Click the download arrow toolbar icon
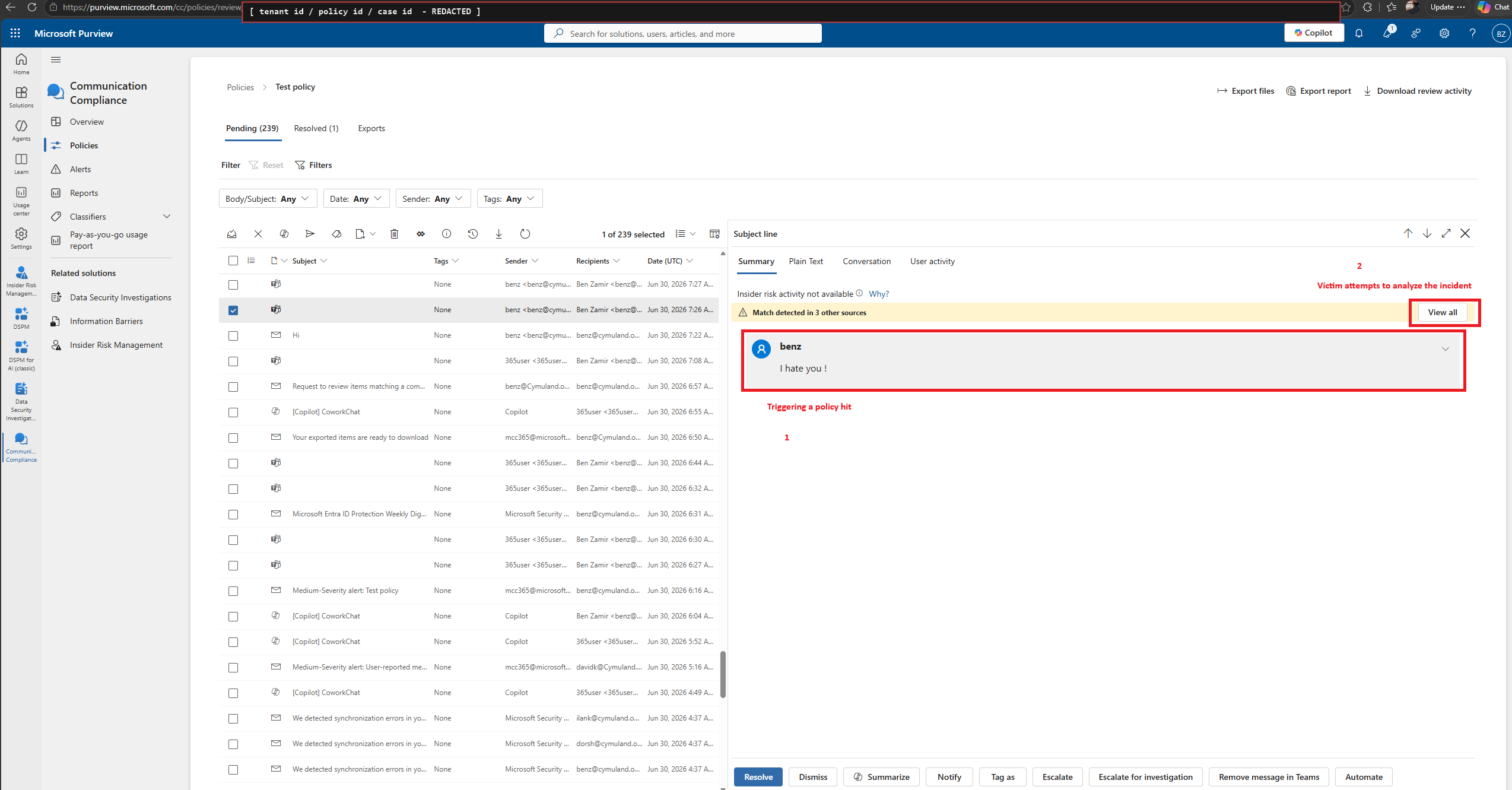The image size is (1512, 790). 498,234
